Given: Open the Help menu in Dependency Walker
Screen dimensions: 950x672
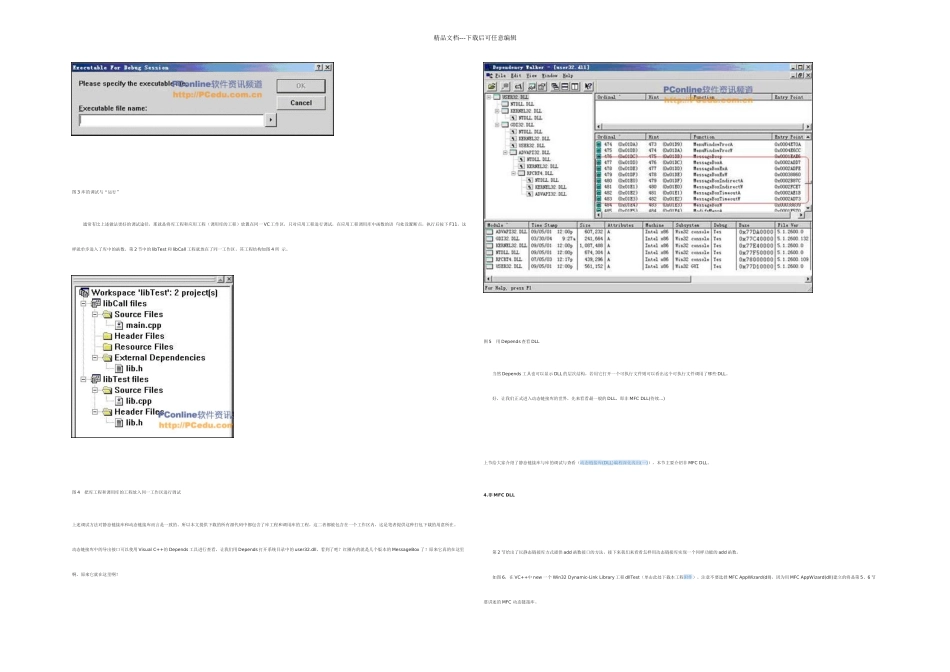Looking at the screenshot, I should point(567,76).
